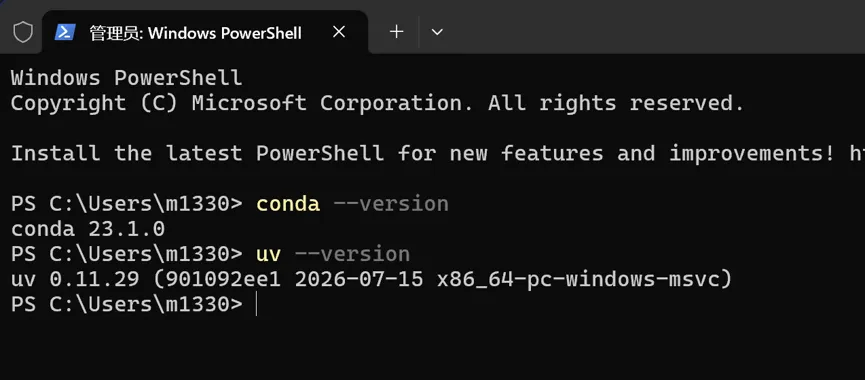Click the PowerShell icon in the tab

(65, 33)
